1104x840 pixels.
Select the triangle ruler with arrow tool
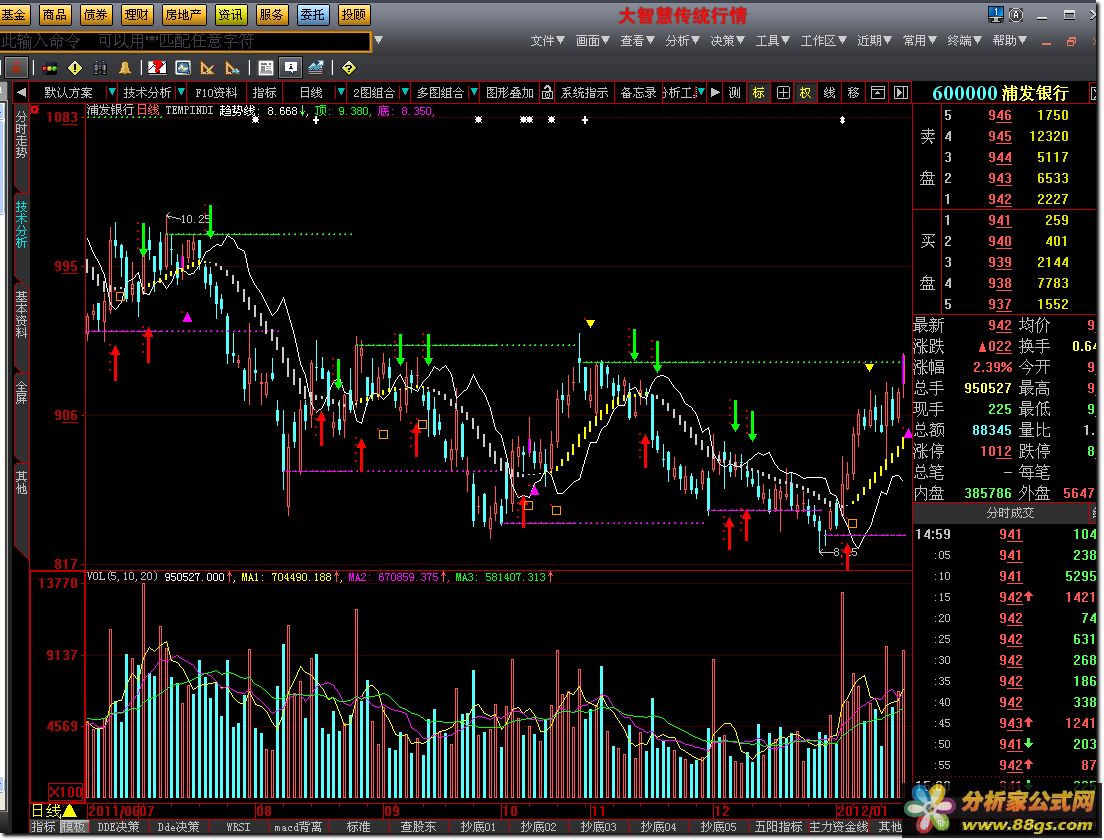click(x=232, y=68)
